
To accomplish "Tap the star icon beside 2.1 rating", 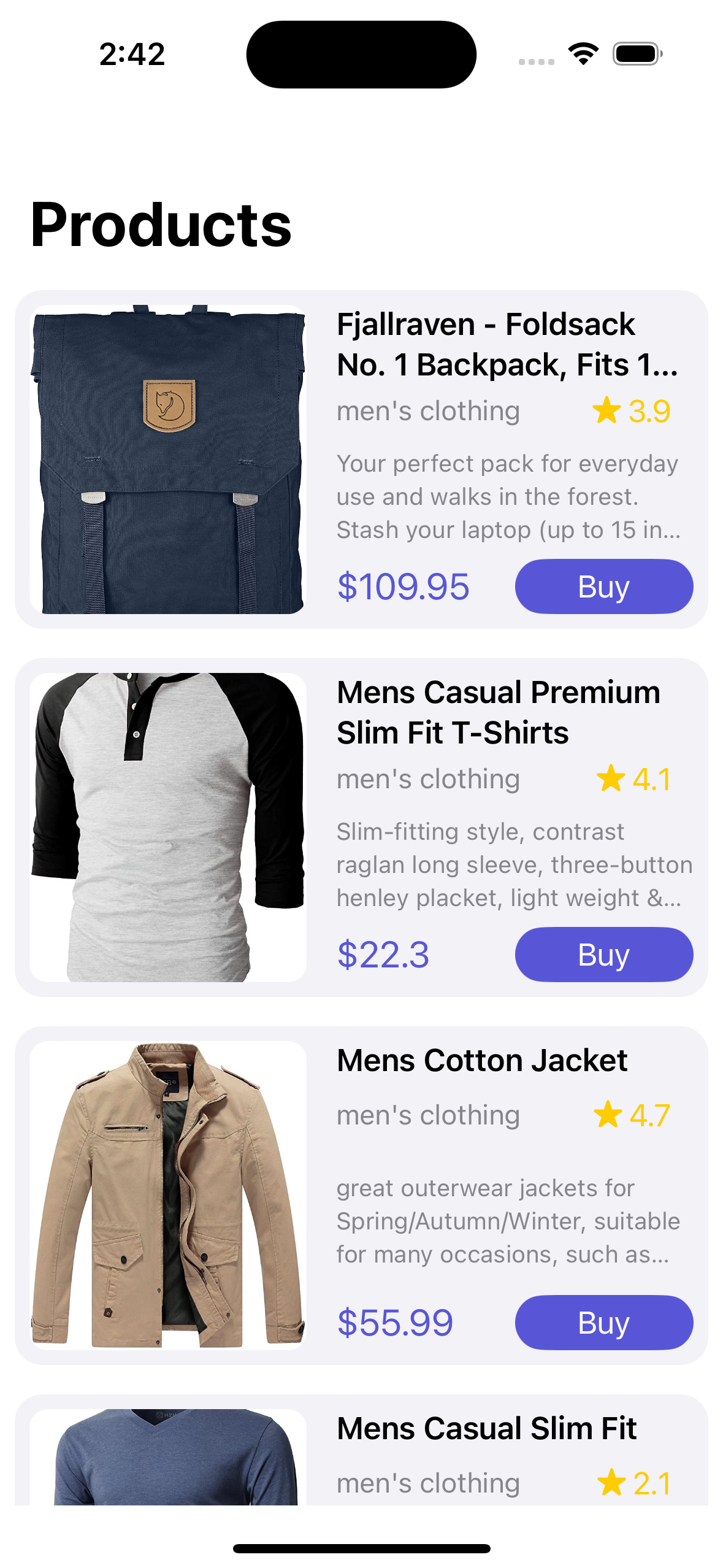I will pos(611,1482).
